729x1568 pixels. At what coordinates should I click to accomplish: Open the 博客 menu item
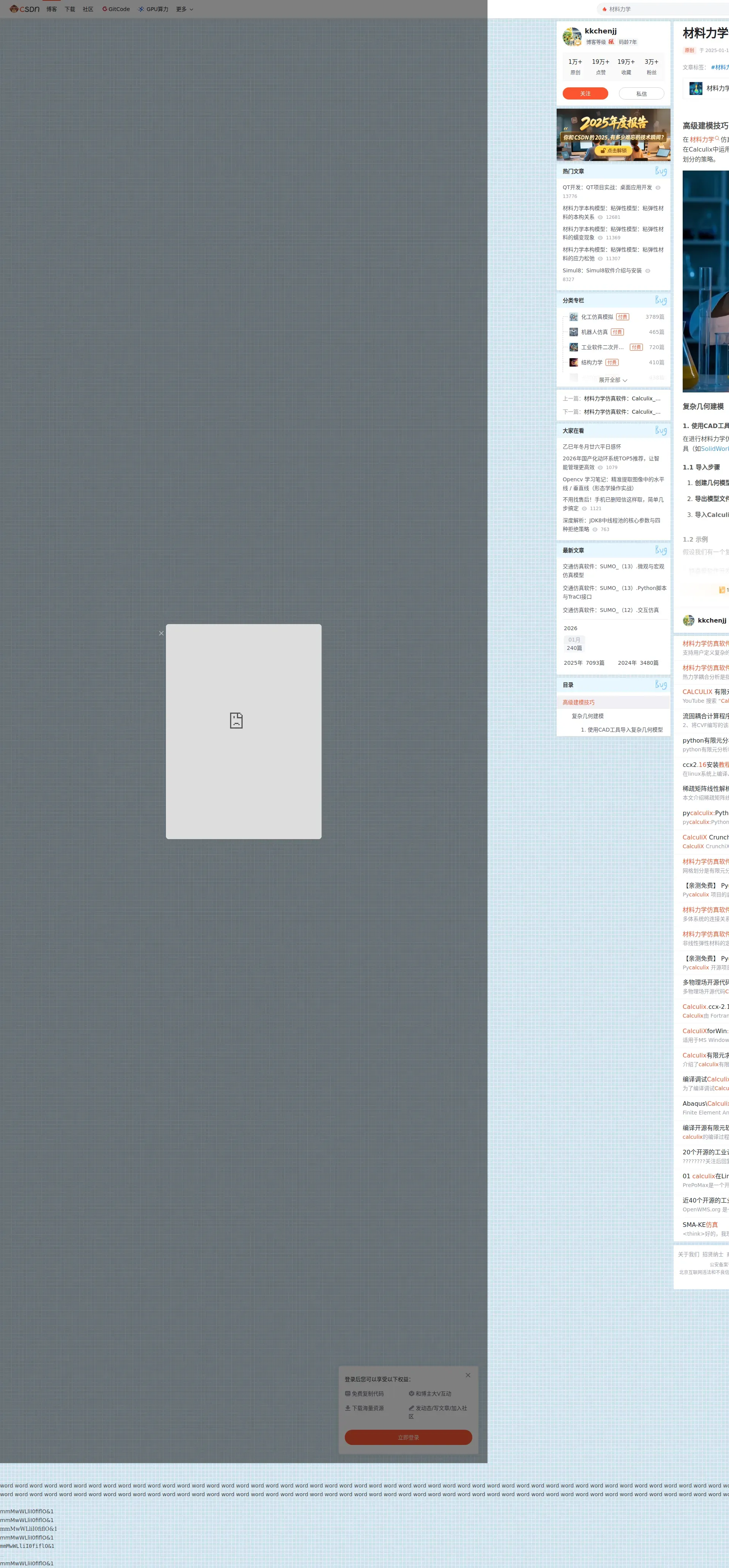point(52,9)
